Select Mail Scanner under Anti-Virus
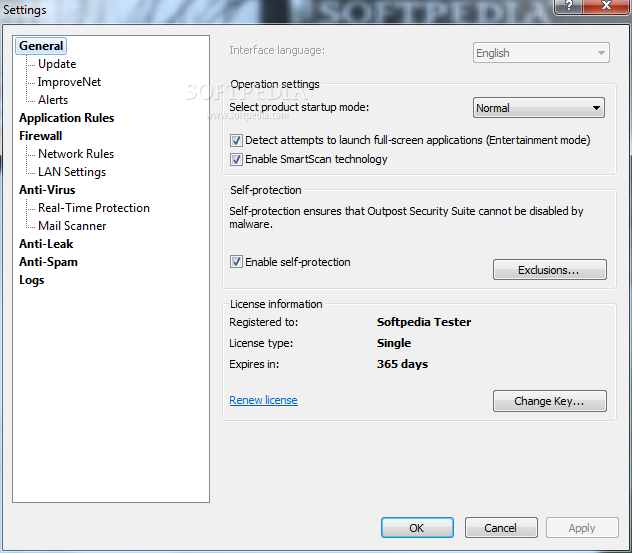632x553 pixels. (x=72, y=226)
